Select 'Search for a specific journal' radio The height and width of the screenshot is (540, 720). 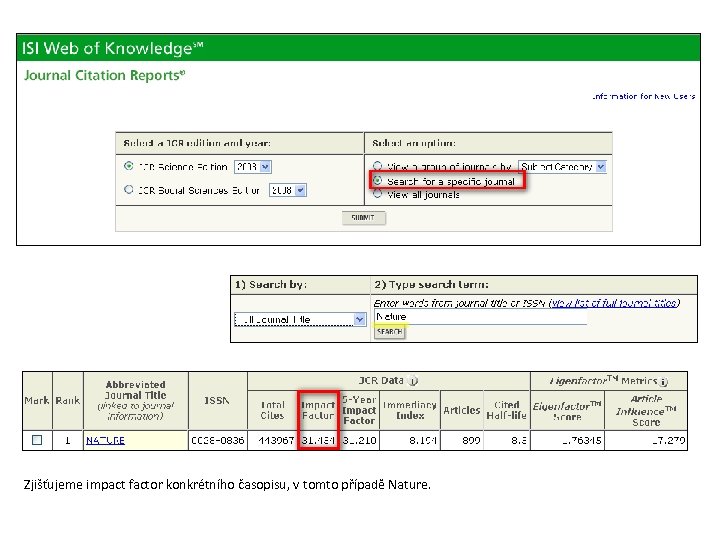tap(377, 180)
